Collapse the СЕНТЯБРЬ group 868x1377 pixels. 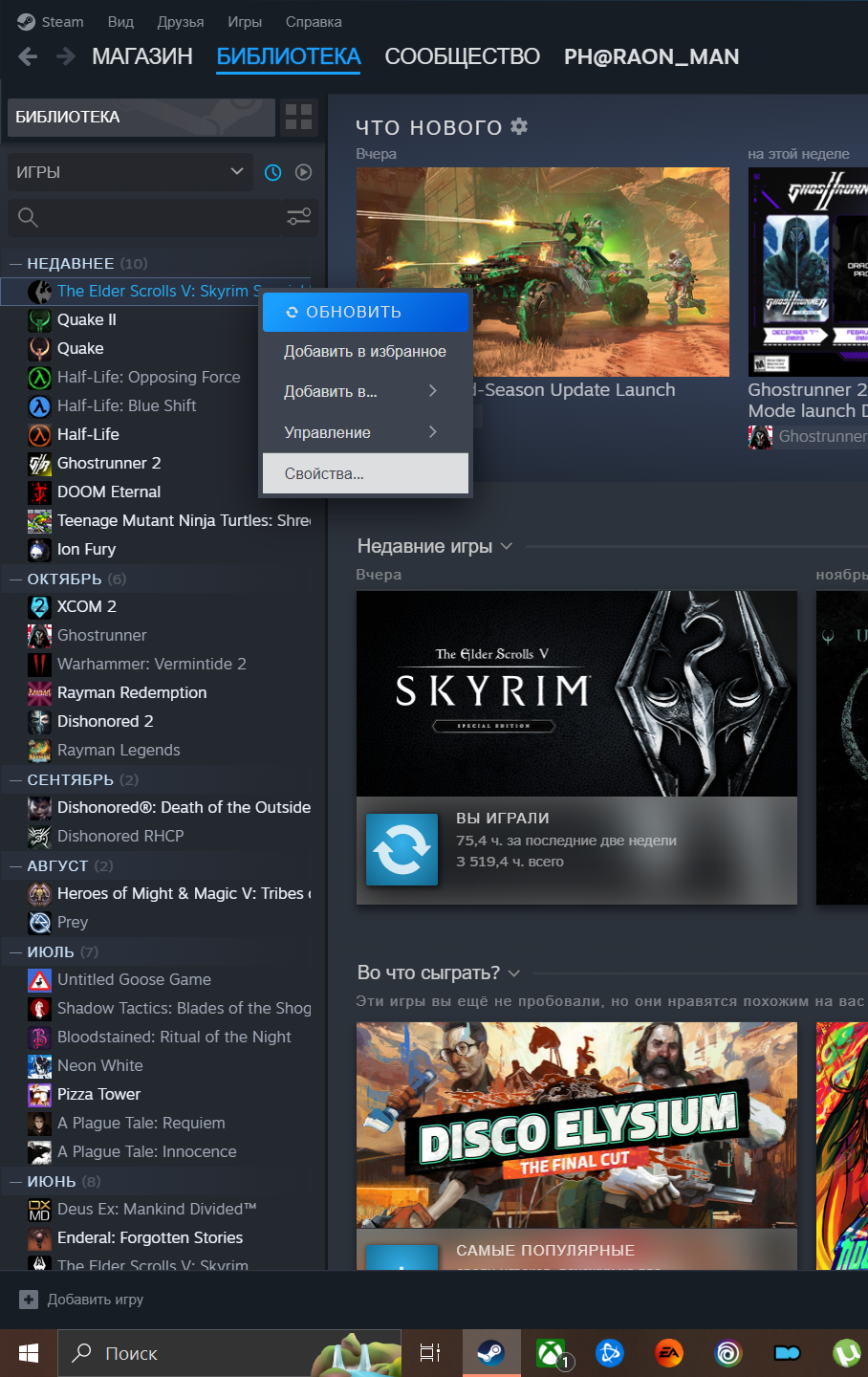pyautogui.click(x=15, y=779)
